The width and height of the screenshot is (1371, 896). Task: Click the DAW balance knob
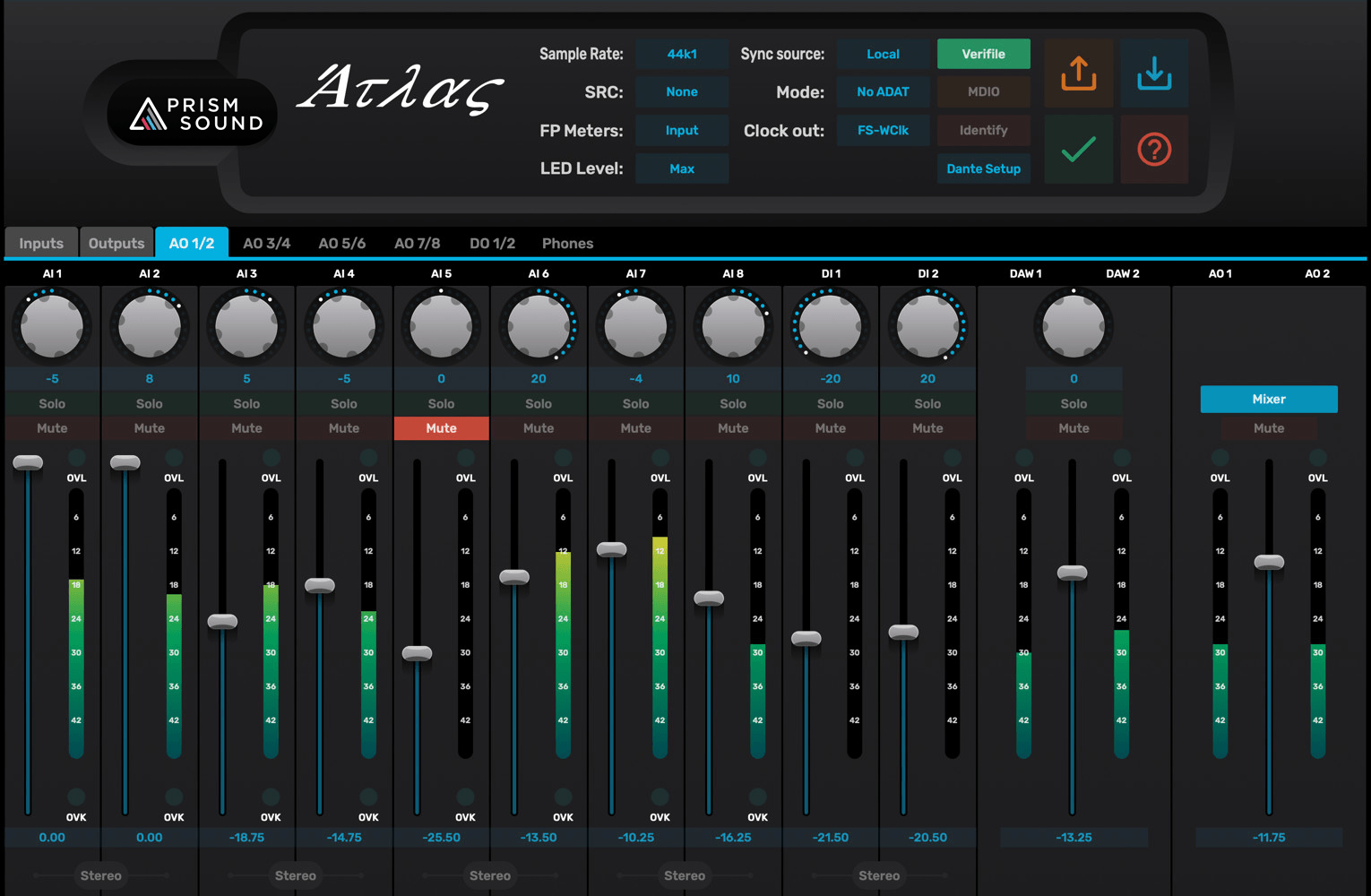tap(1074, 326)
